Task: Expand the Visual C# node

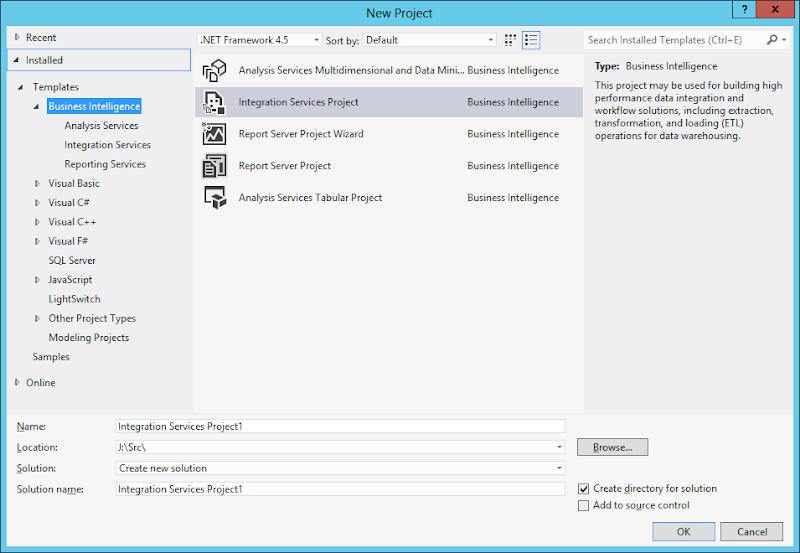Action: 37,203
